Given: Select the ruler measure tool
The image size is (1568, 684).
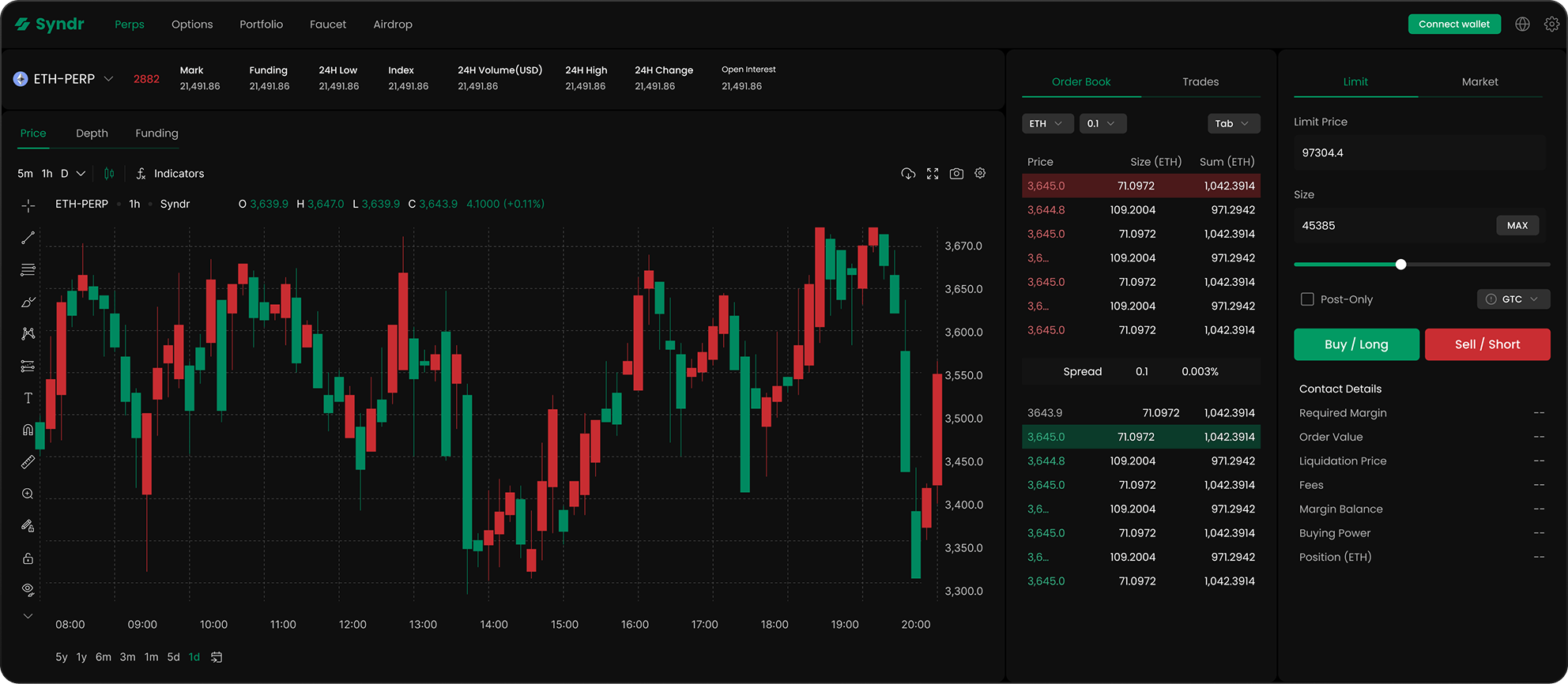Looking at the screenshot, I should pos(28,462).
